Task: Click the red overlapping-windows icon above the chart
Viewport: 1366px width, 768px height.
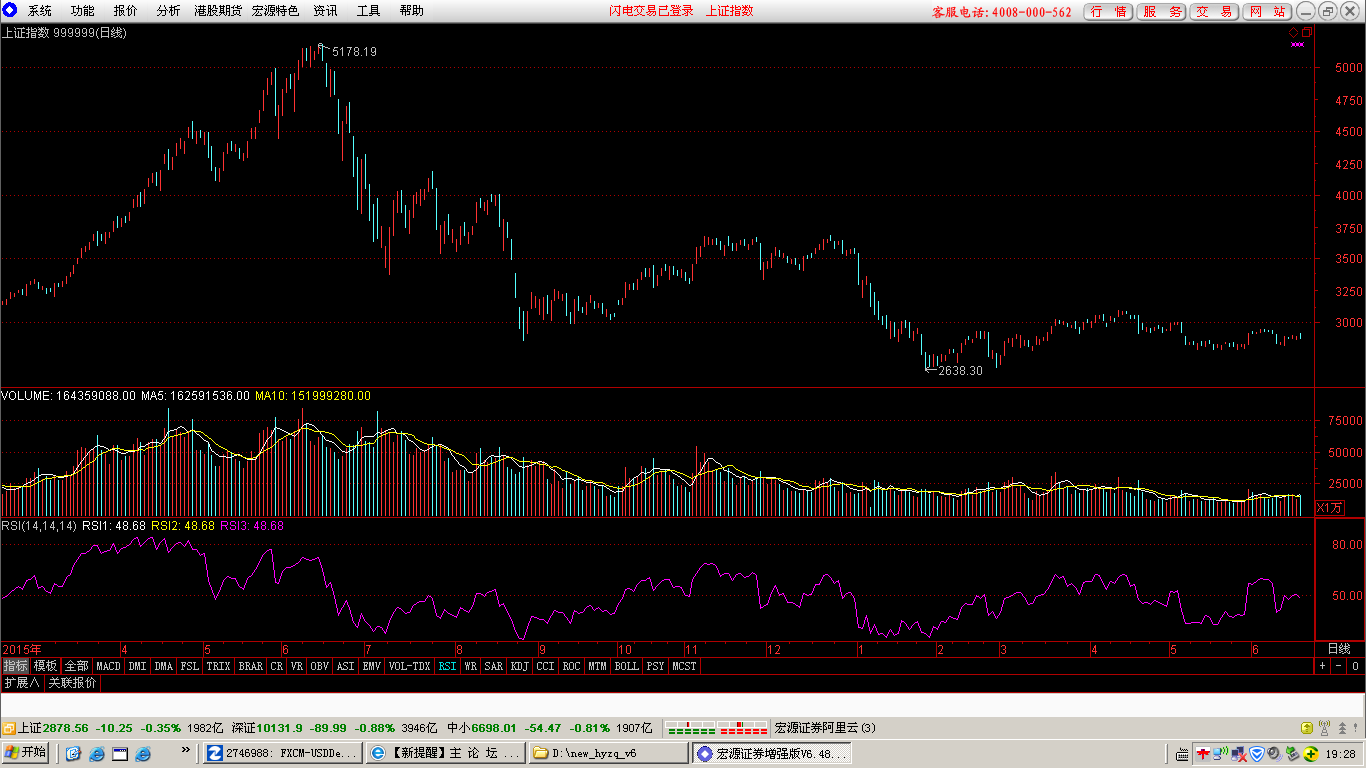Action: 1306,32
